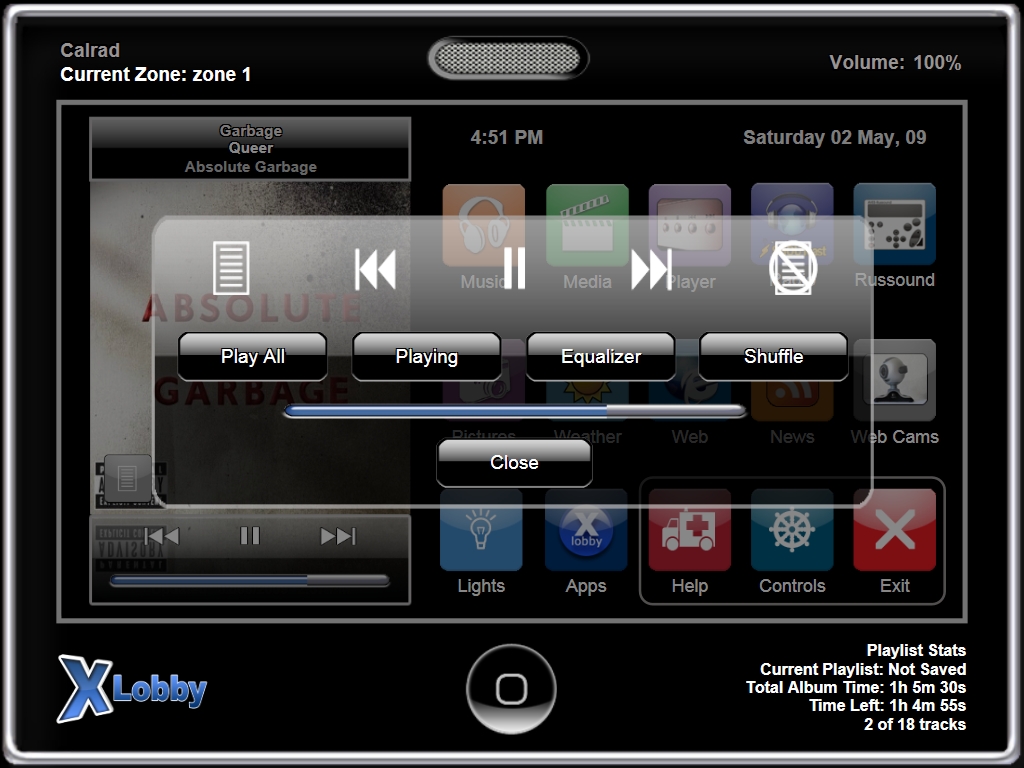This screenshot has width=1024, height=768.
Task: Open the Playing view button
Action: [x=426, y=357]
